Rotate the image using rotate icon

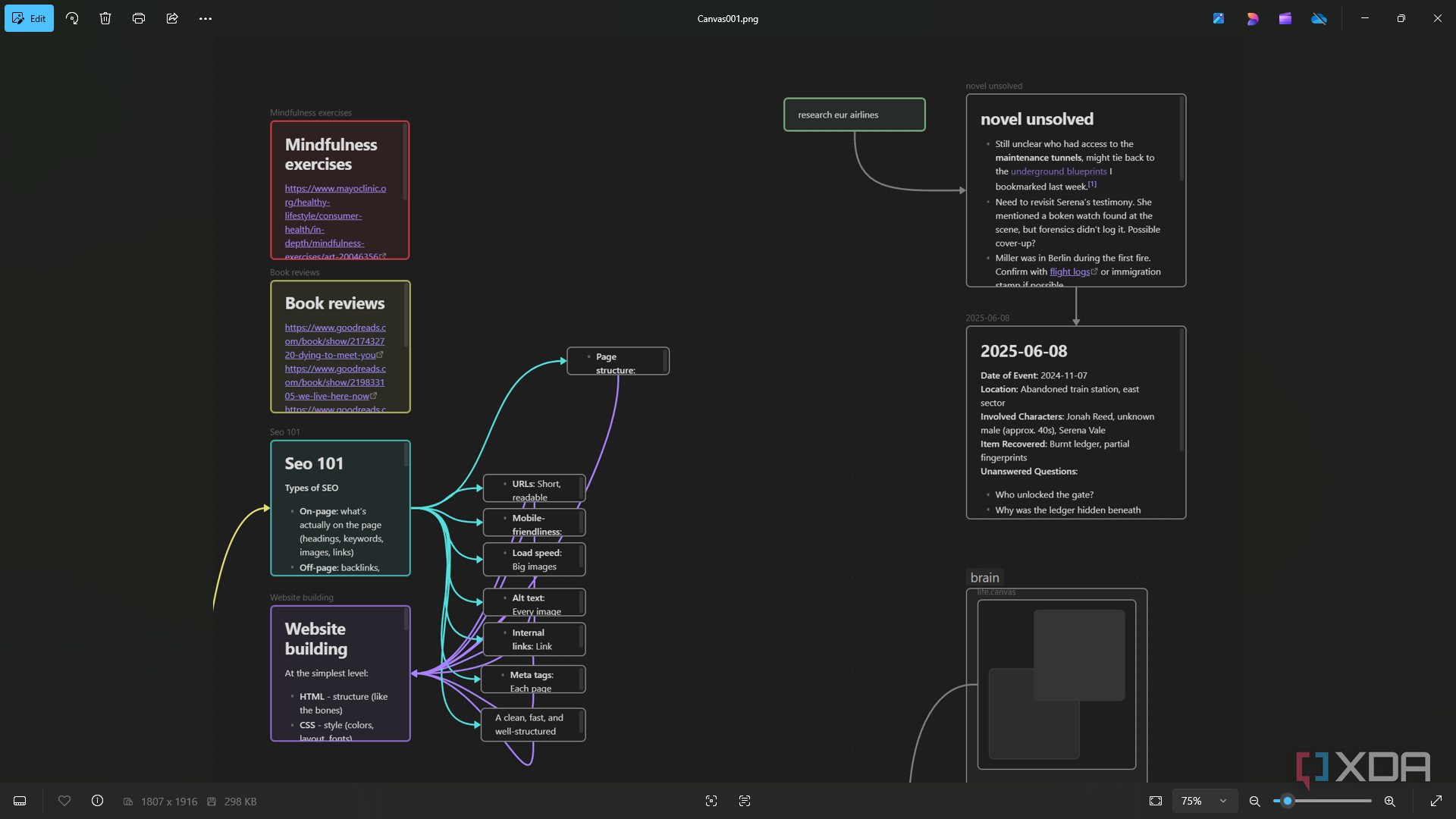coord(72,18)
